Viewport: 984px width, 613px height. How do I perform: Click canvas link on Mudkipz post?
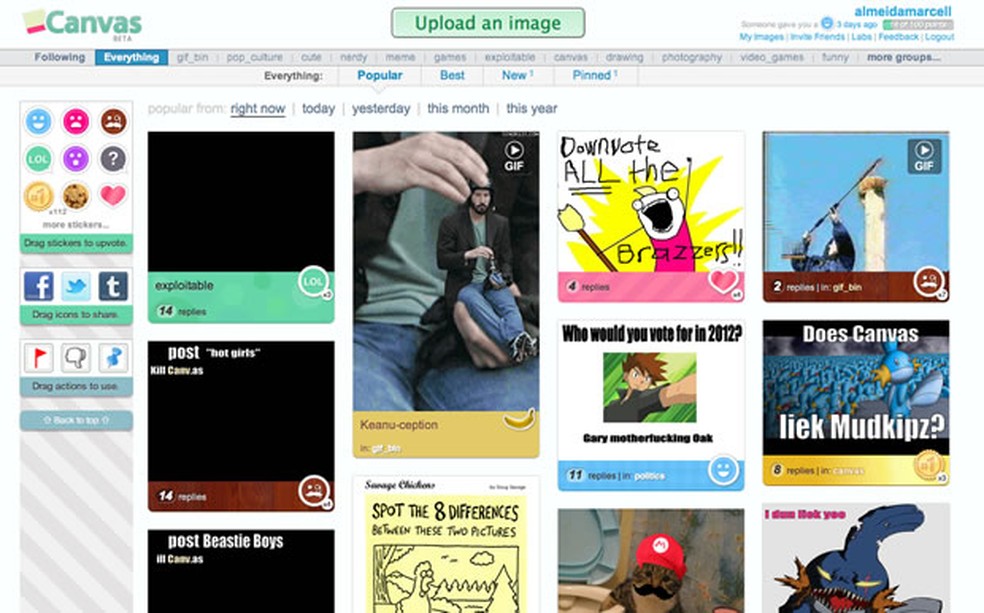pos(849,471)
